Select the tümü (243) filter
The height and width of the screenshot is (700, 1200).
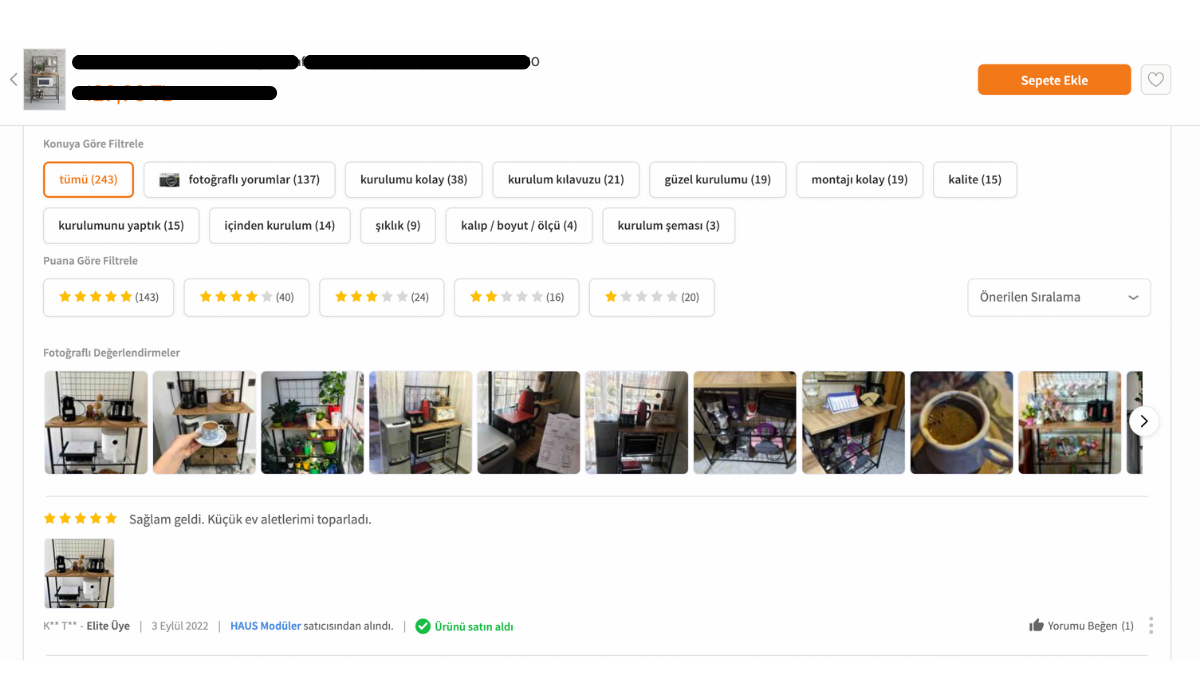pos(88,180)
